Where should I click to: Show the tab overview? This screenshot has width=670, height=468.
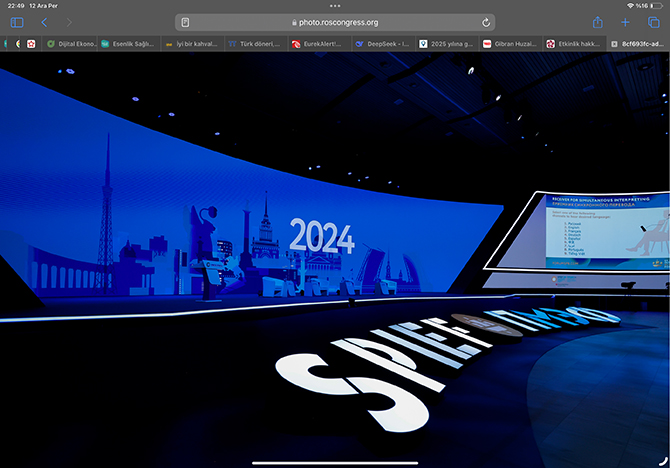coord(654,22)
